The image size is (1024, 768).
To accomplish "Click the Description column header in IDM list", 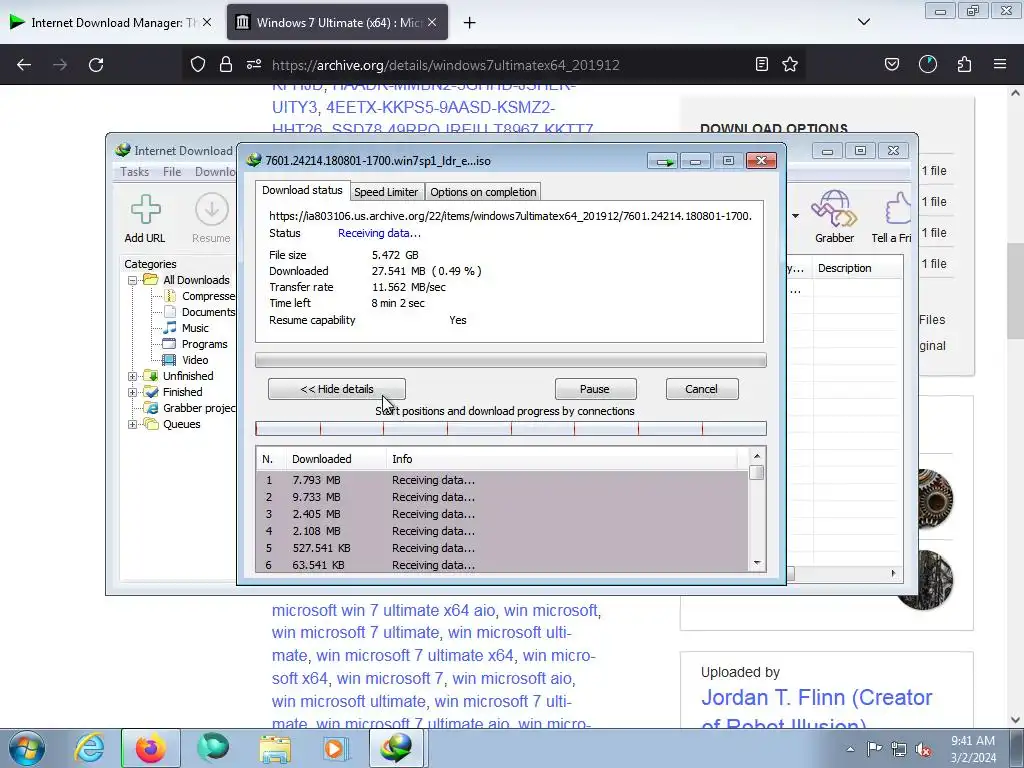I will (x=857, y=268).
